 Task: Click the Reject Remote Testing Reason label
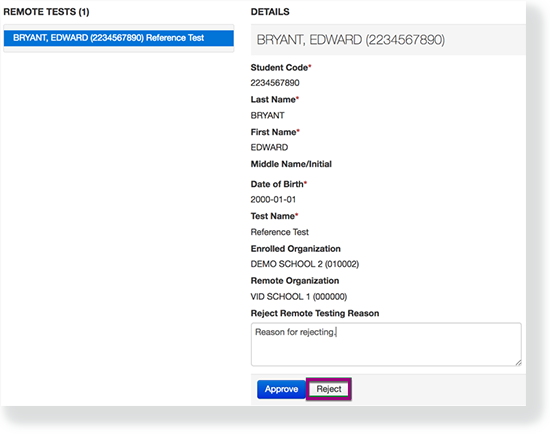315,313
